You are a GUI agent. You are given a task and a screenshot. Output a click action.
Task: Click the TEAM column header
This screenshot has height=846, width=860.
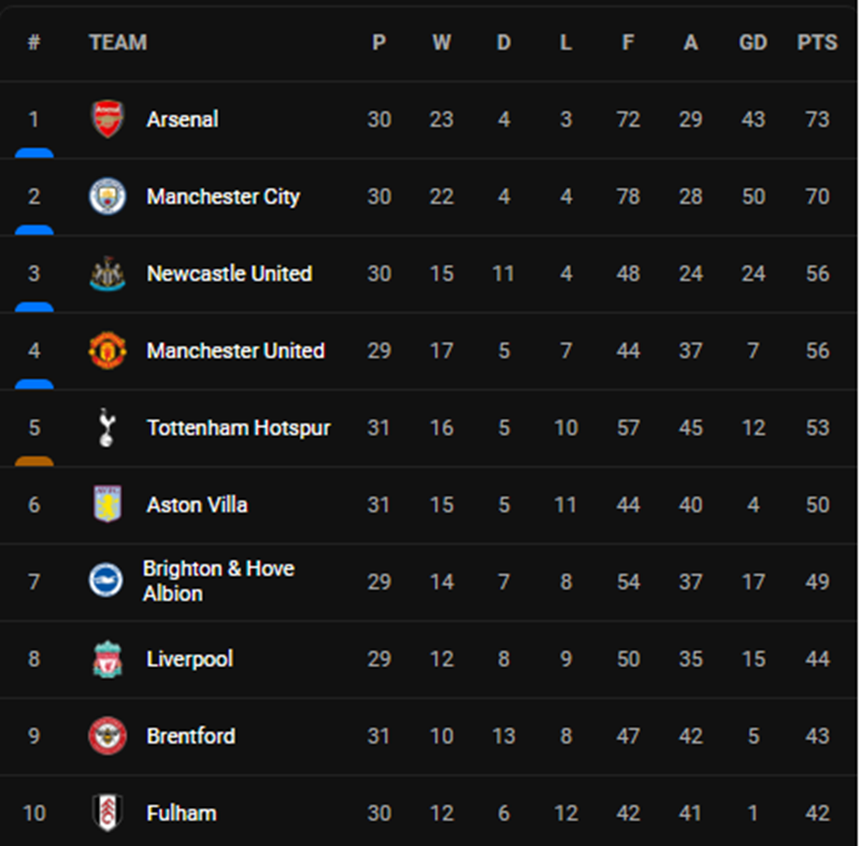[118, 42]
